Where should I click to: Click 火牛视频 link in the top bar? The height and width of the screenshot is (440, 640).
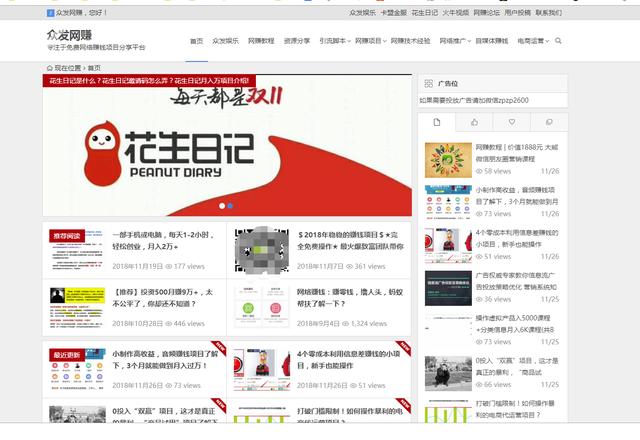pos(456,13)
